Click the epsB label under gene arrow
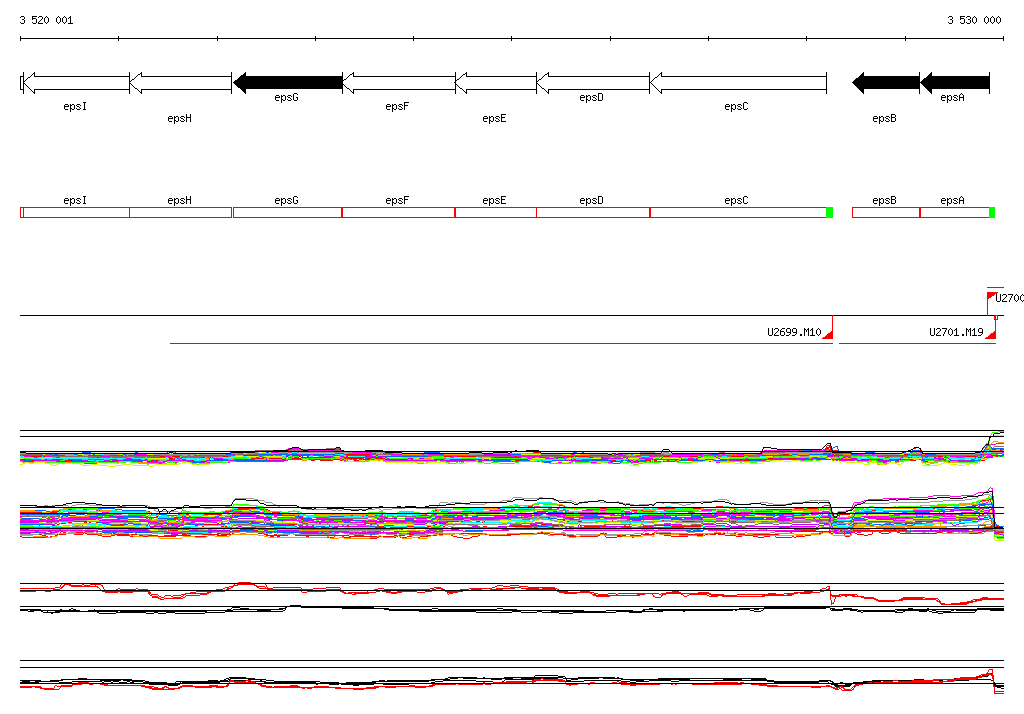This screenshot has width=1024, height=714. pos(884,118)
